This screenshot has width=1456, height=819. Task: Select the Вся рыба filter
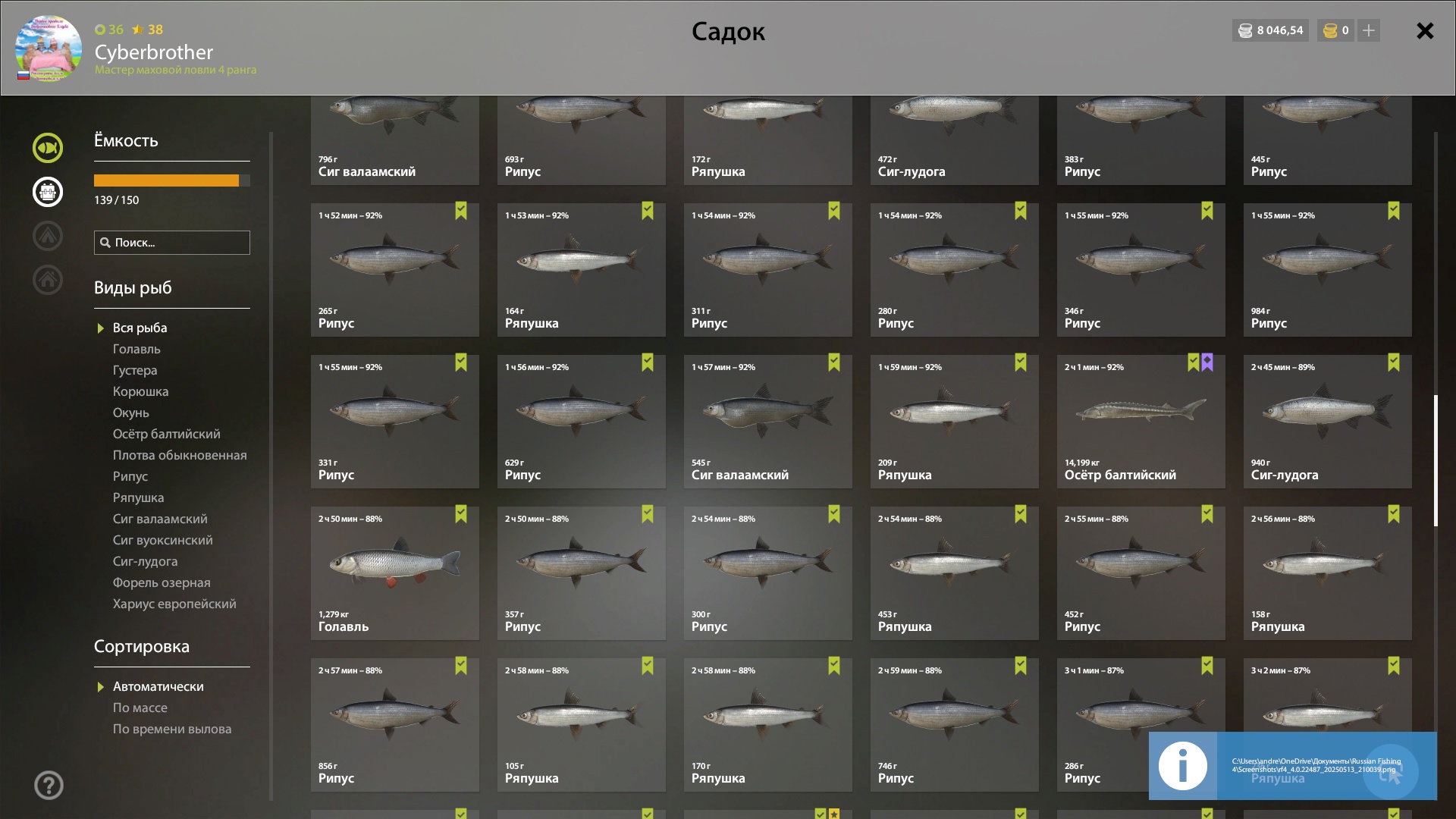(x=140, y=328)
